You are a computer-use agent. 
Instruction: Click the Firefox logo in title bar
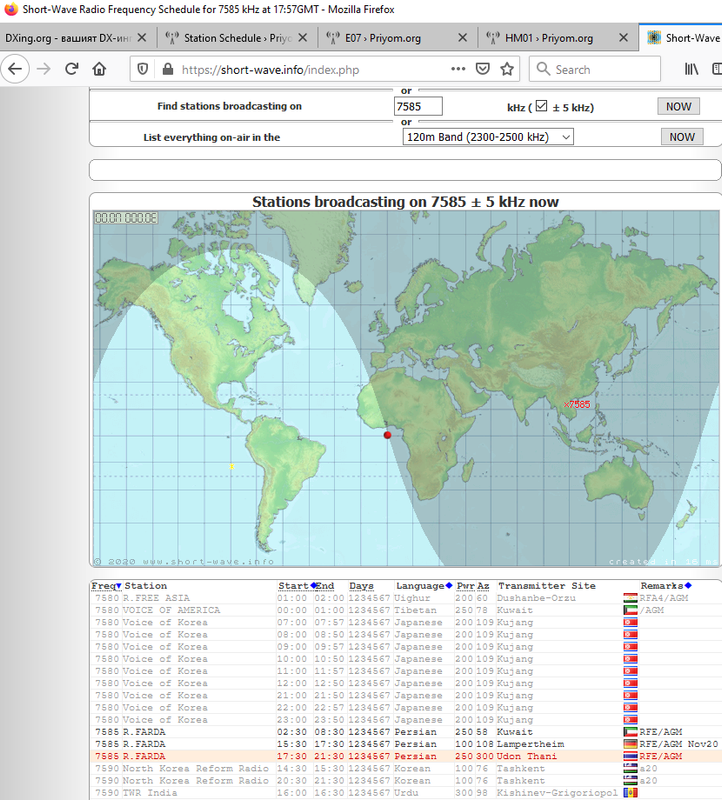pyautogui.click(x=11, y=9)
